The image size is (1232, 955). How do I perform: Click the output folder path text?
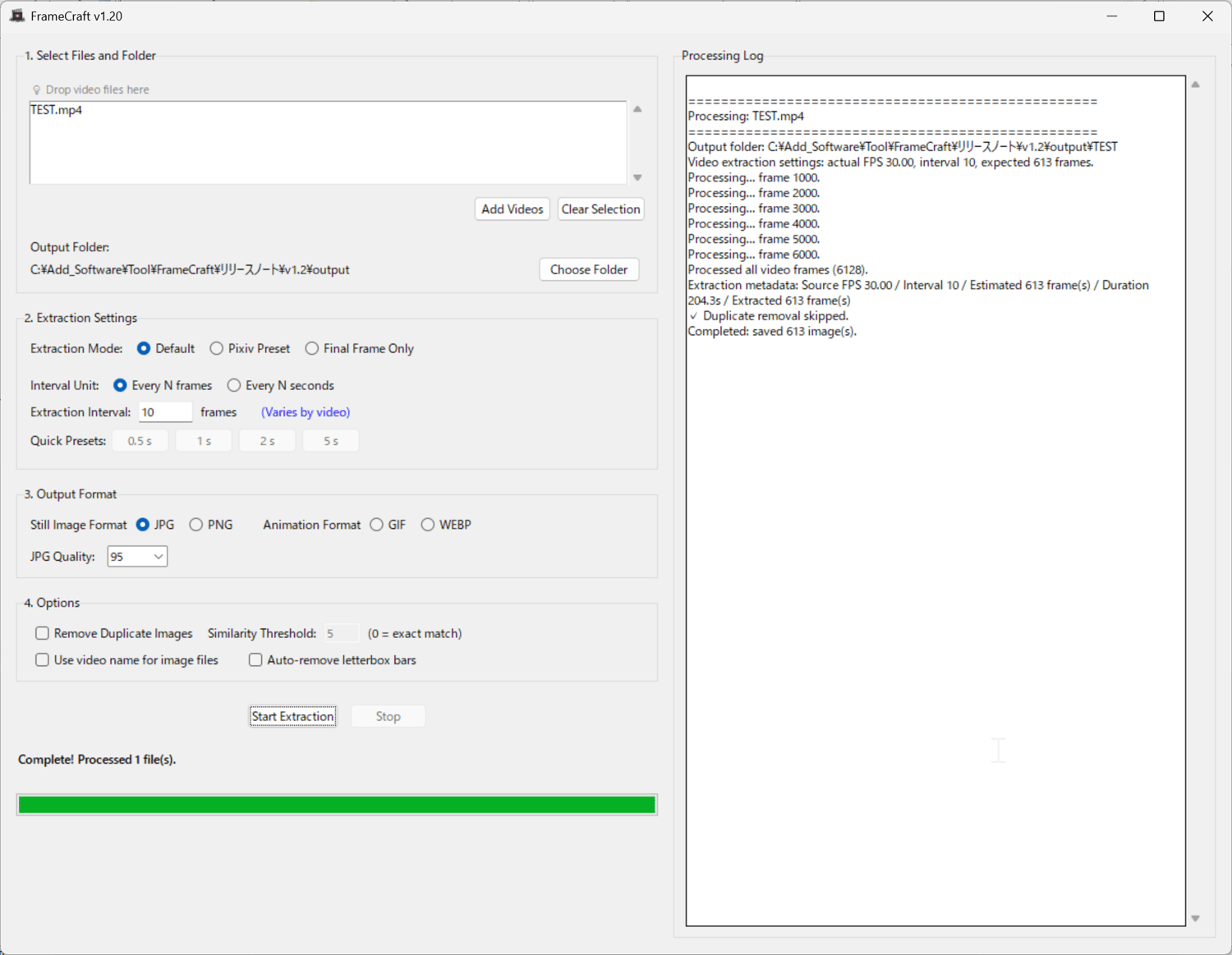(190, 269)
